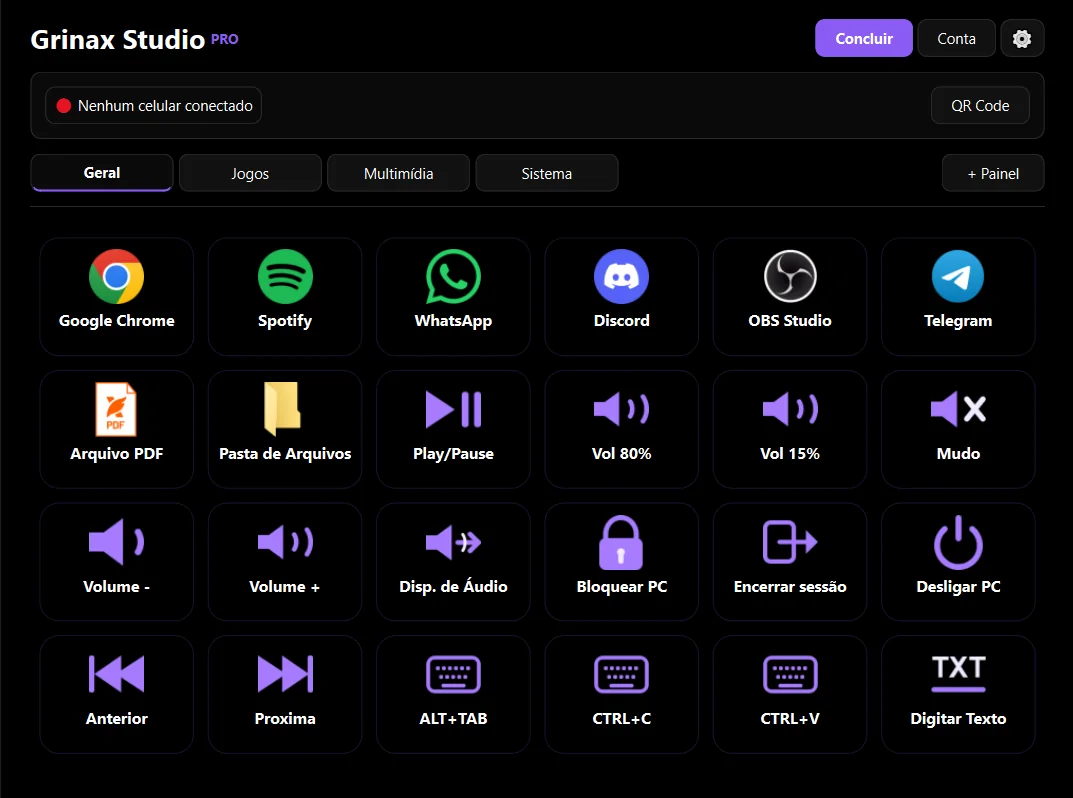
Task: Switch output via Disp. de Áudio tile
Action: [x=453, y=562]
